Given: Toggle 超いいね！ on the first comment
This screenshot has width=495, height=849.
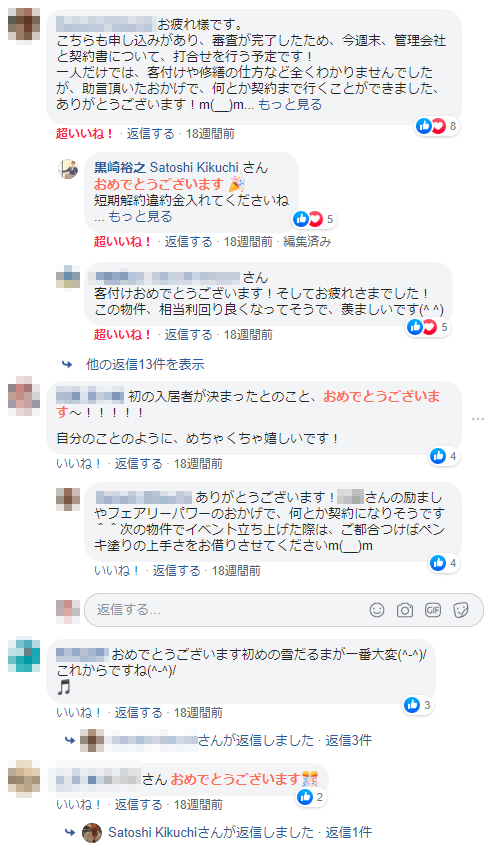Looking at the screenshot, I should pos(85,134).
